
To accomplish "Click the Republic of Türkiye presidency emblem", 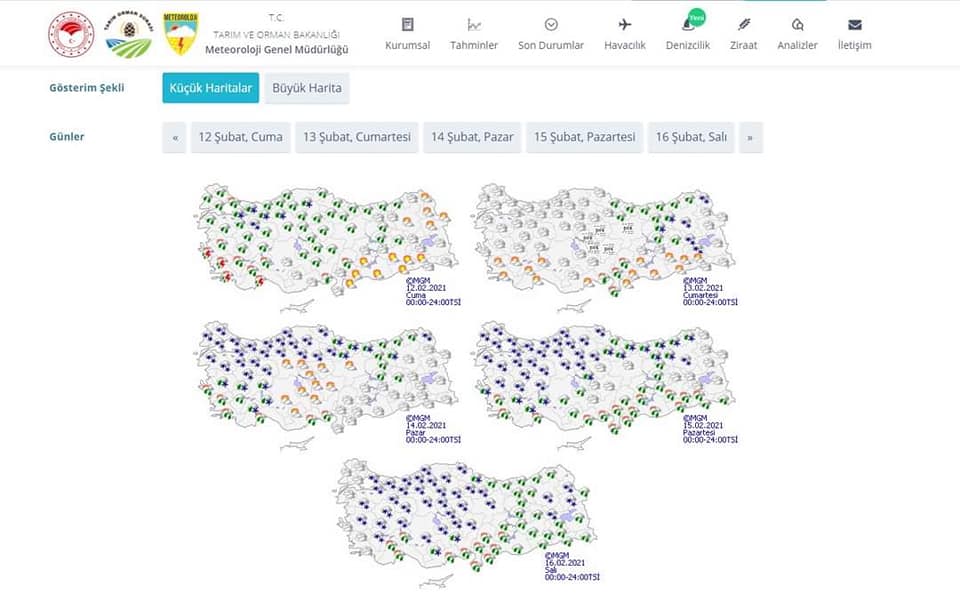I will (72, 34).
